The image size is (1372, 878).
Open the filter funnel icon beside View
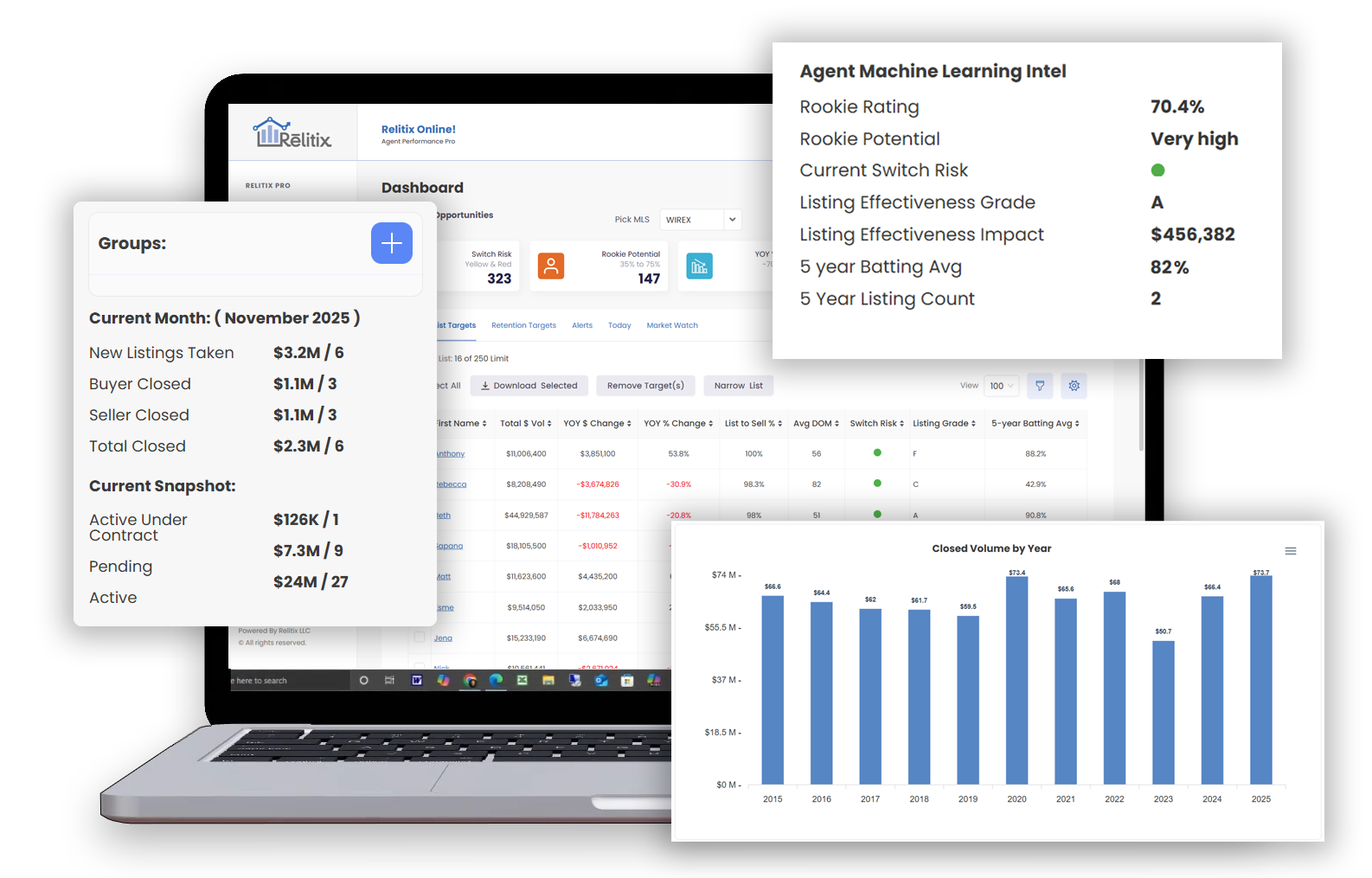pos(1040,386)
